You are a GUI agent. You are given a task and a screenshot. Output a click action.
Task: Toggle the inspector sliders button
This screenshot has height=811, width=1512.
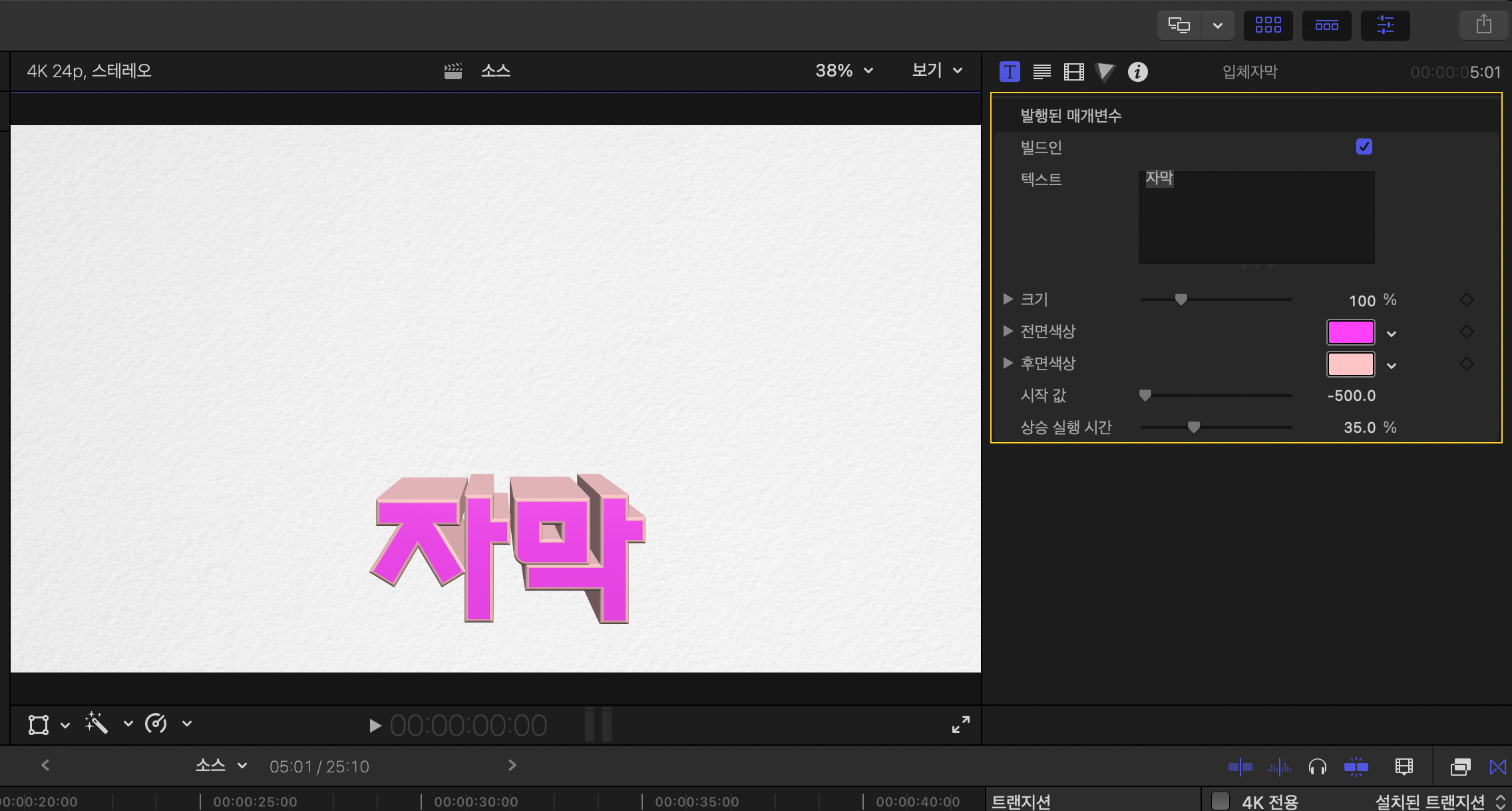pyautogui.click(x=1385, y=25)
